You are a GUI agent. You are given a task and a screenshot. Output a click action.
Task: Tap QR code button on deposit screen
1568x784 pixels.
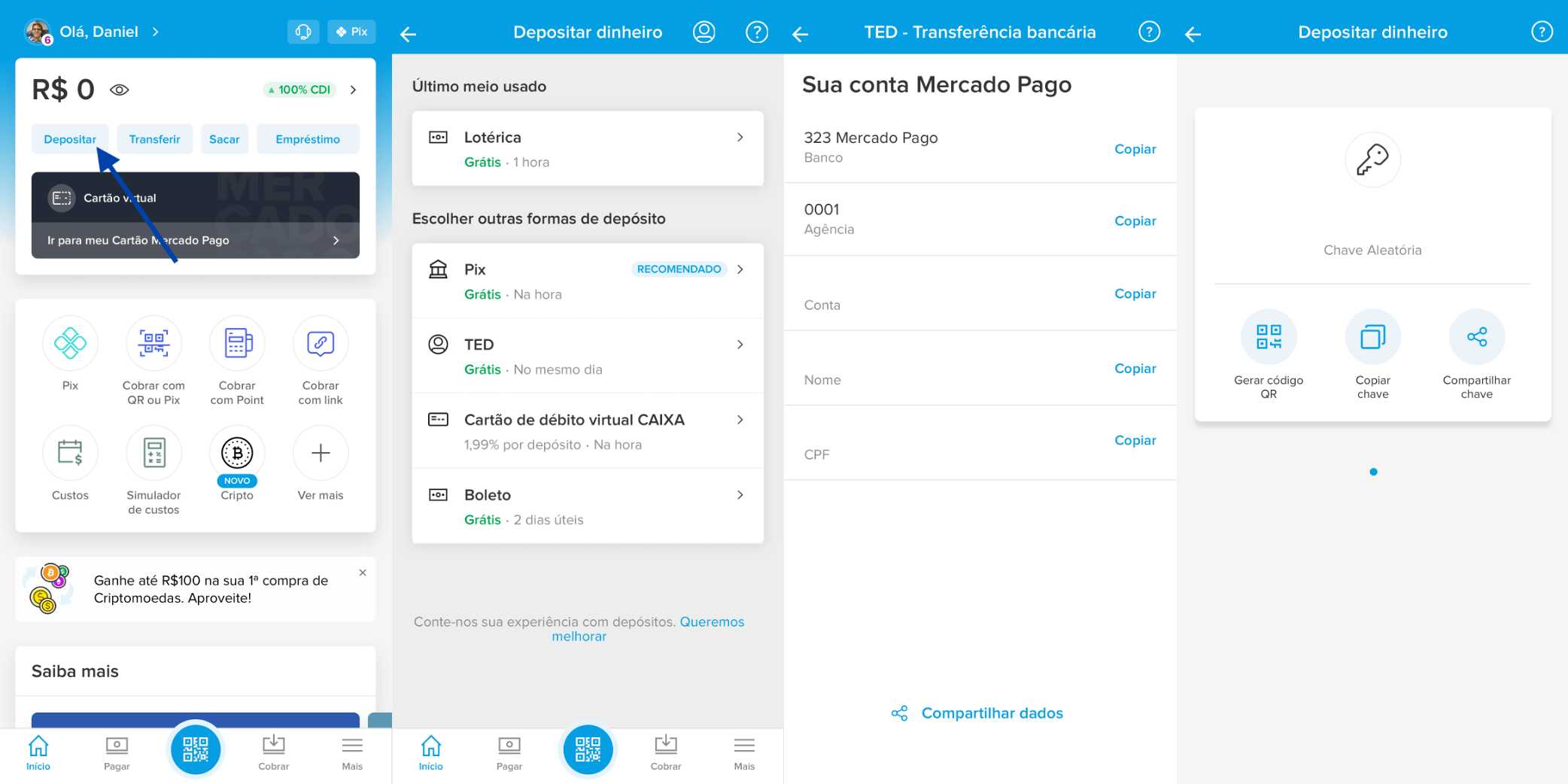coord(588,749)
